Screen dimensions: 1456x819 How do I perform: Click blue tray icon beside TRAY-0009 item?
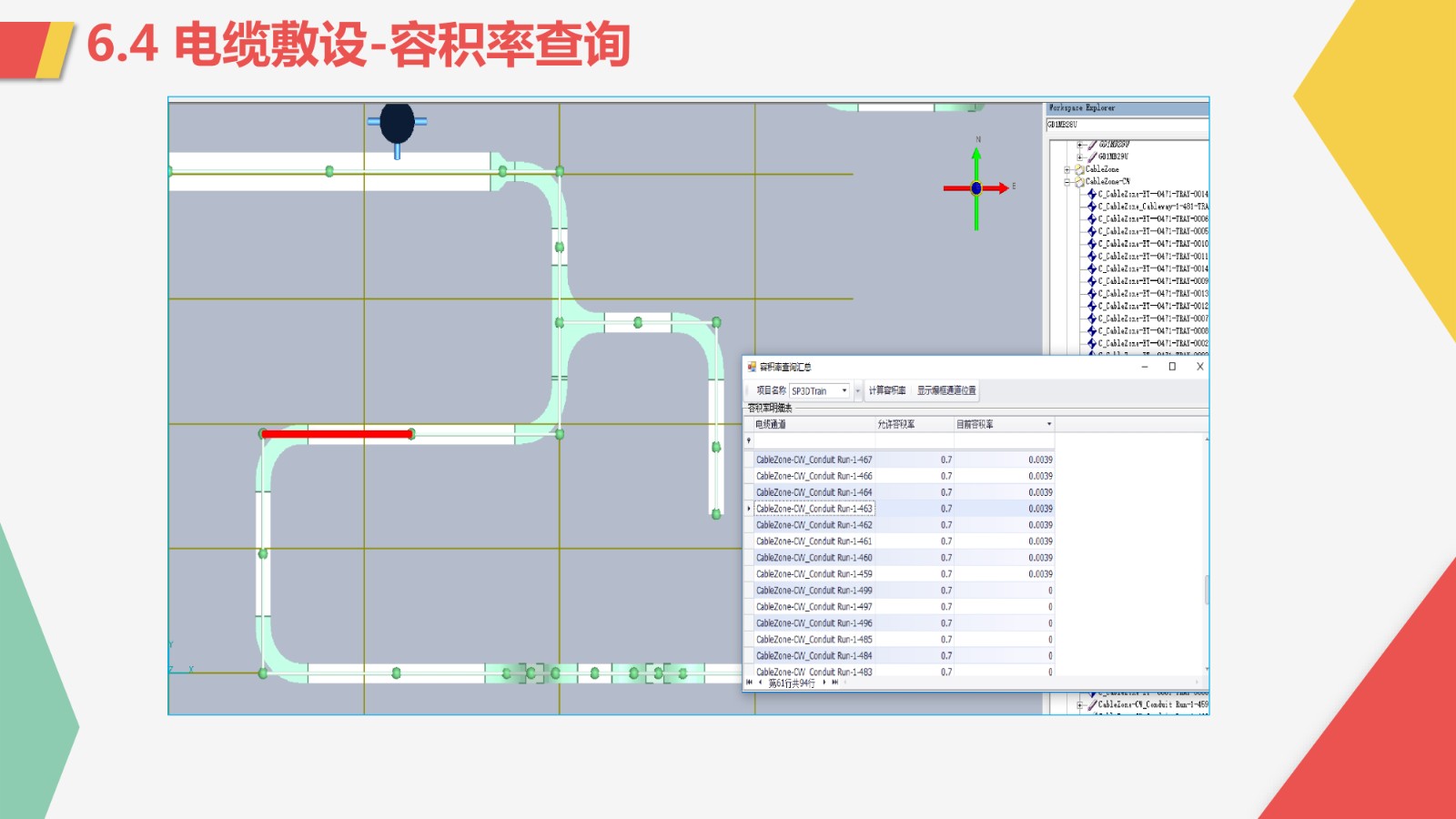click(1092, 281)
